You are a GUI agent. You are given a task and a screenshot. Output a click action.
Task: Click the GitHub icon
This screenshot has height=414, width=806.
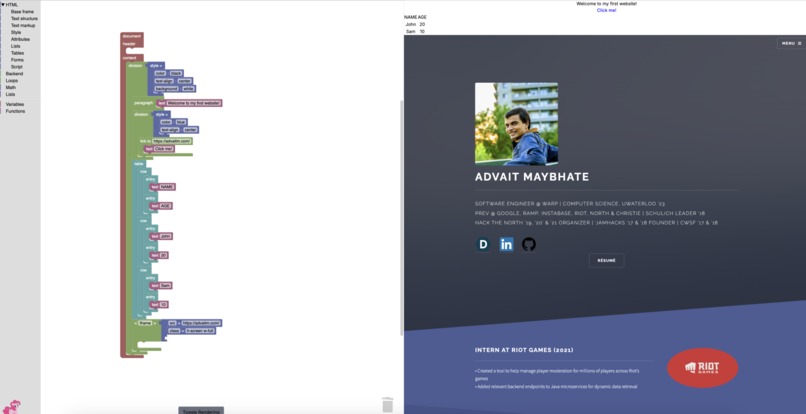click(529, 244)
